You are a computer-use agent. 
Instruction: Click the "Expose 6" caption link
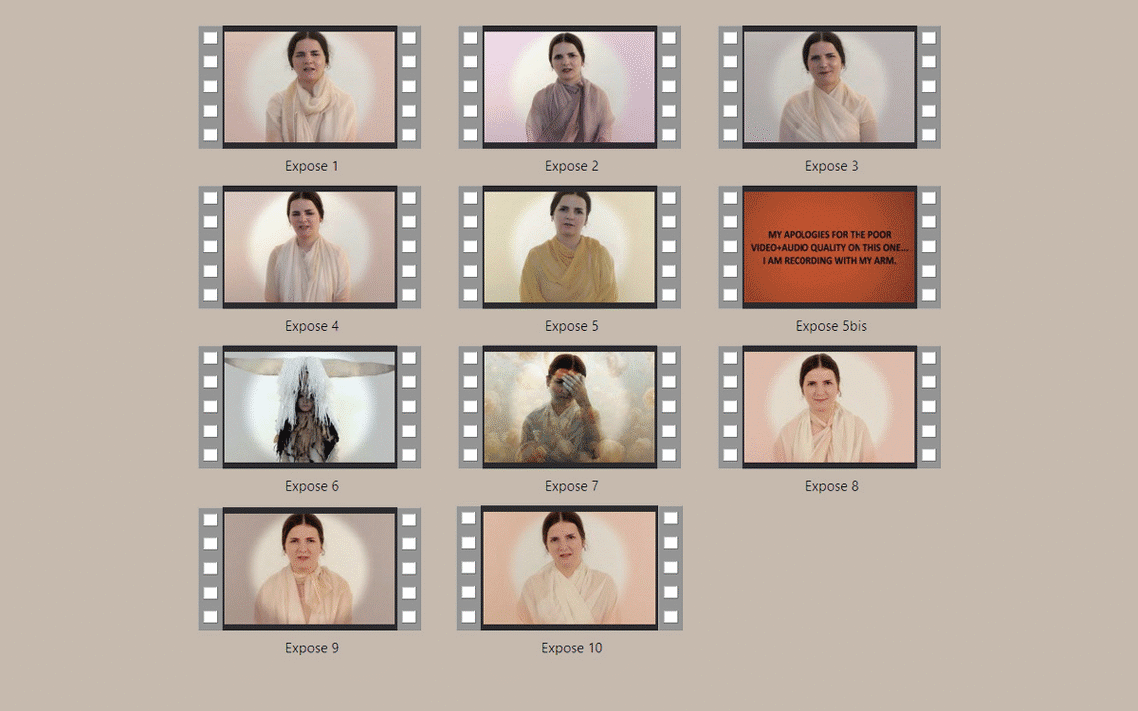tap(311, 486)
